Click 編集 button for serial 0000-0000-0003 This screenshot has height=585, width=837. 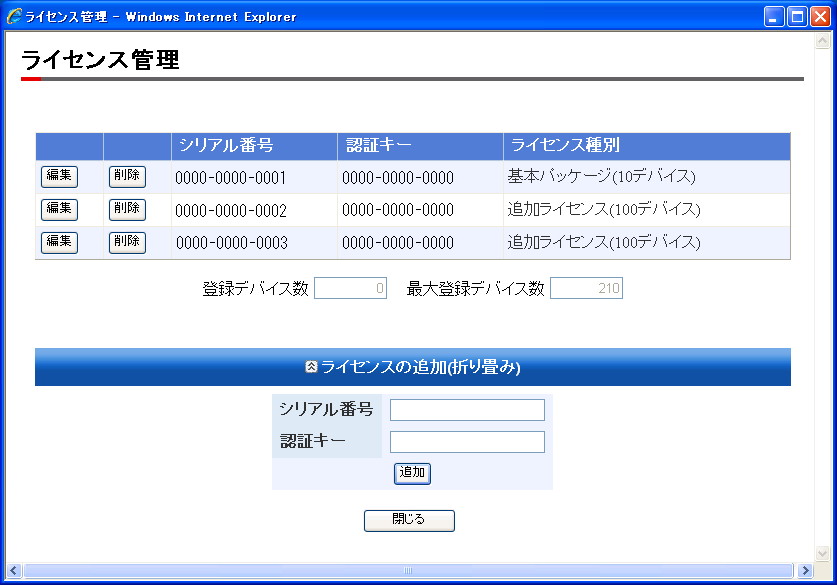59,242
